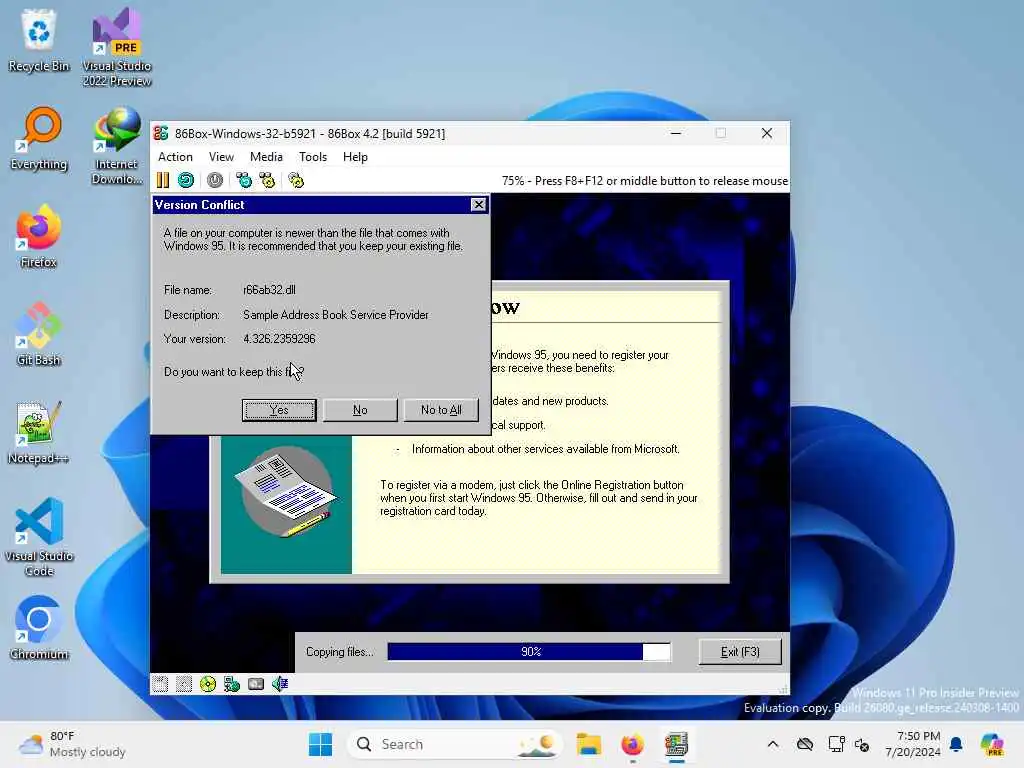Click CD-ROM drive status icon
This screenshot has height=768, width=1024.
(x=208, y=684)
